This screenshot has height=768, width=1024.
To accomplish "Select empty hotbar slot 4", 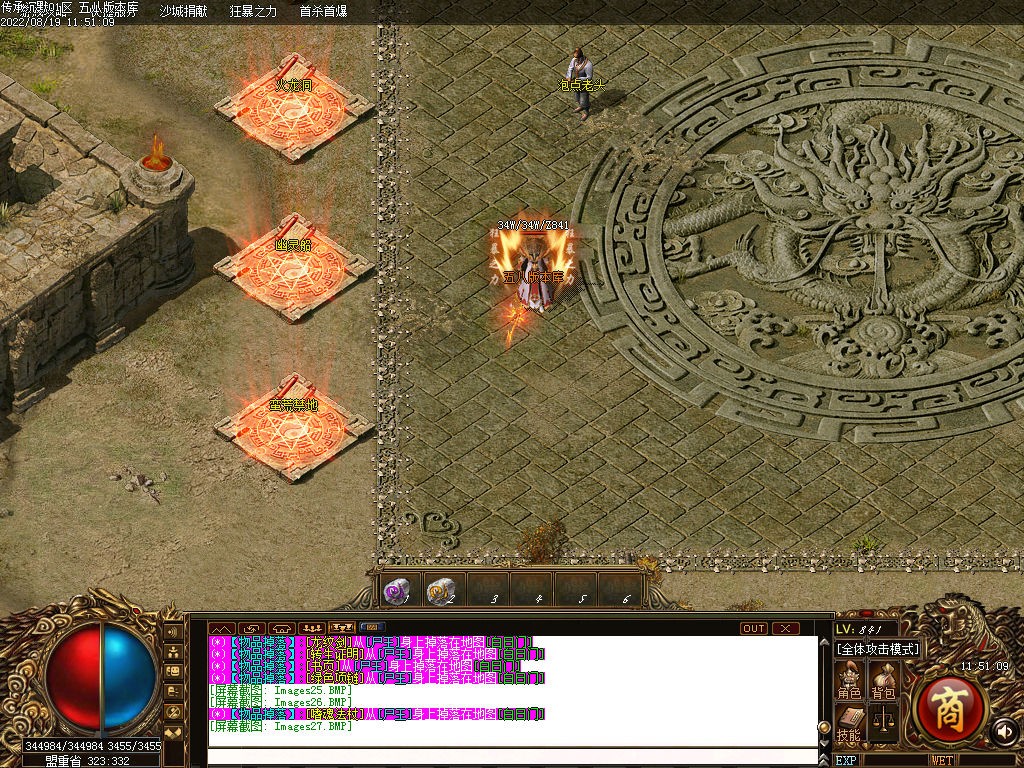I will click(533, 590).
